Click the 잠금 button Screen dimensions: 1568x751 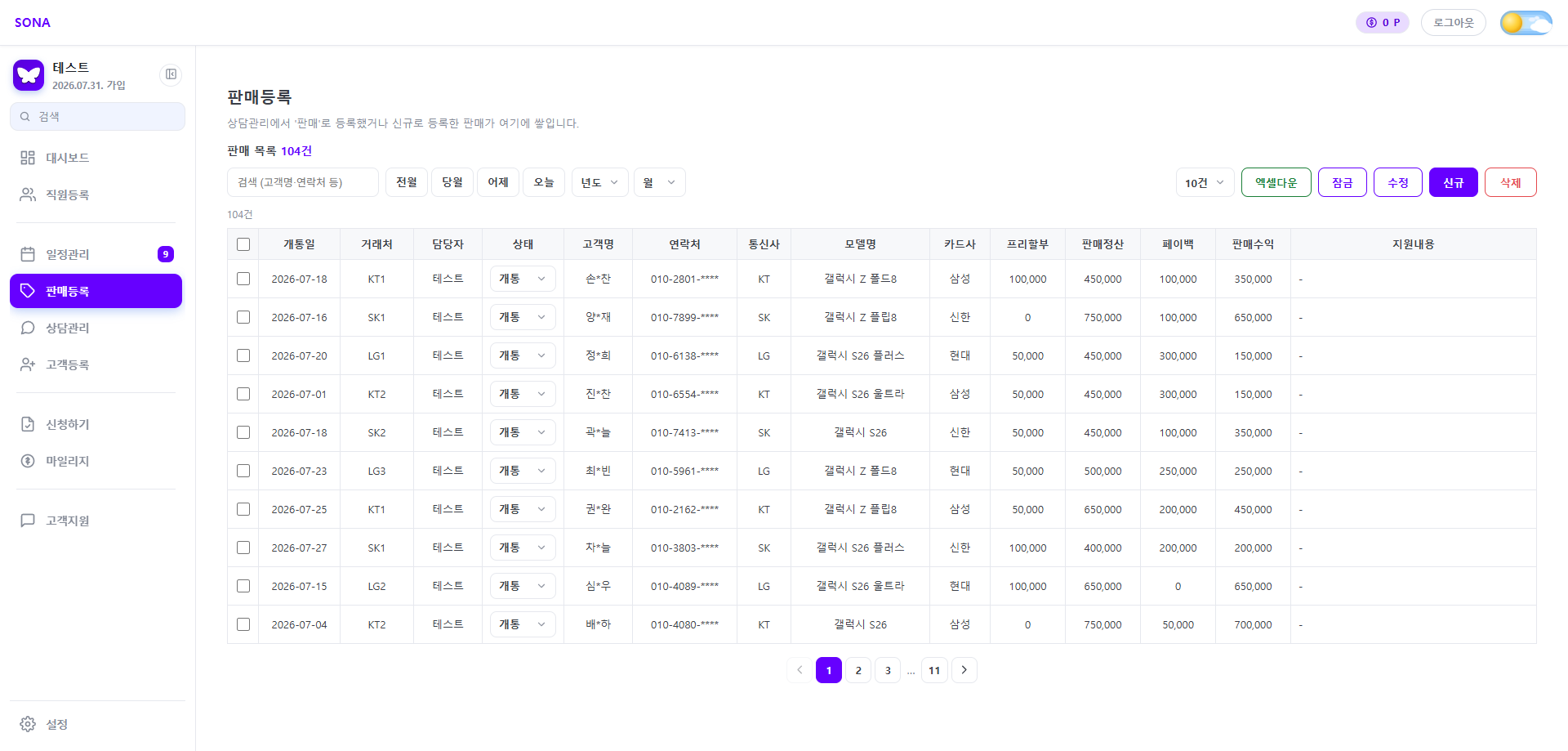pyautogui.click(x=1343, y=182)
